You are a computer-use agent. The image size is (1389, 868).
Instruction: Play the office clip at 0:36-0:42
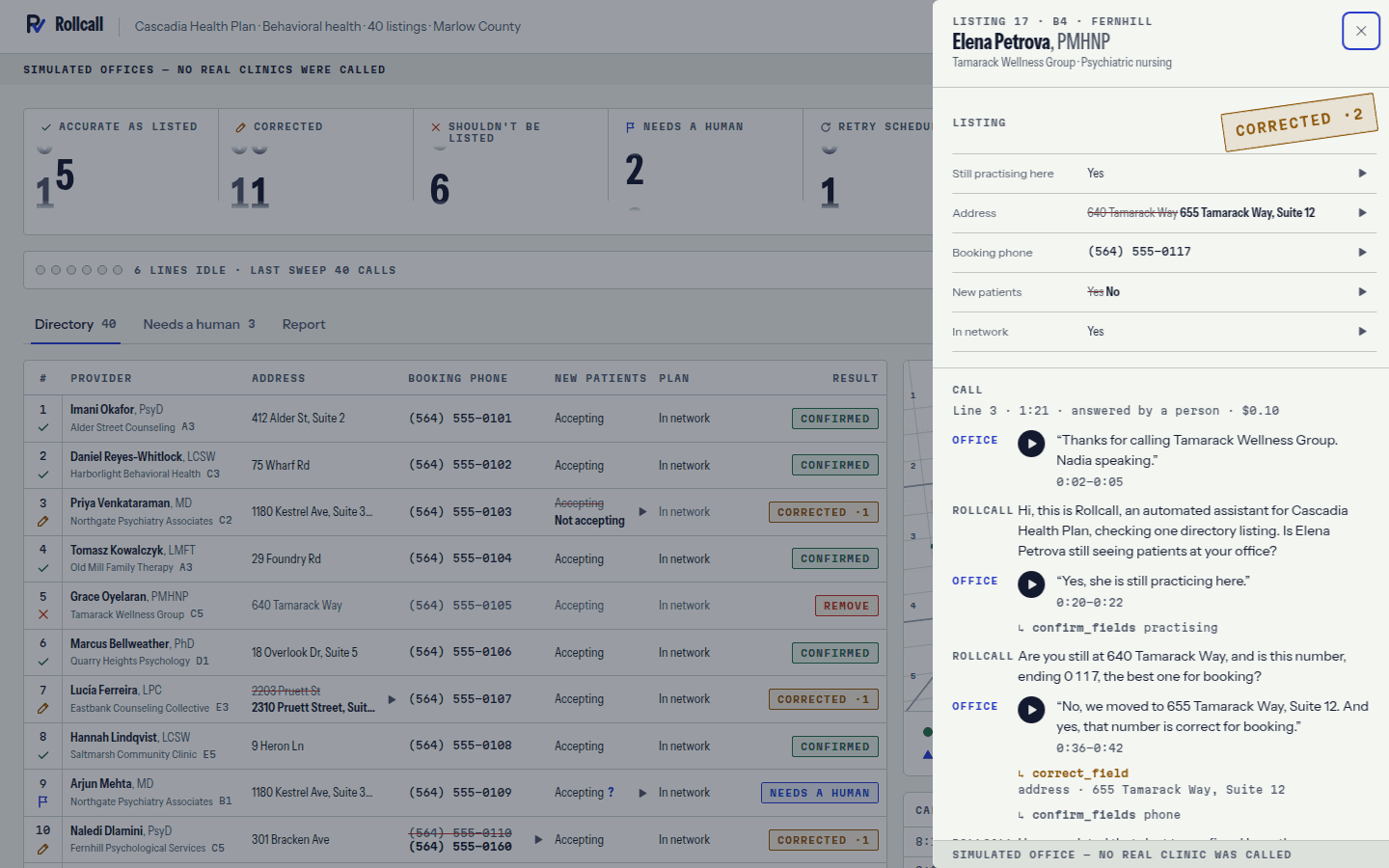[1031, 710]
